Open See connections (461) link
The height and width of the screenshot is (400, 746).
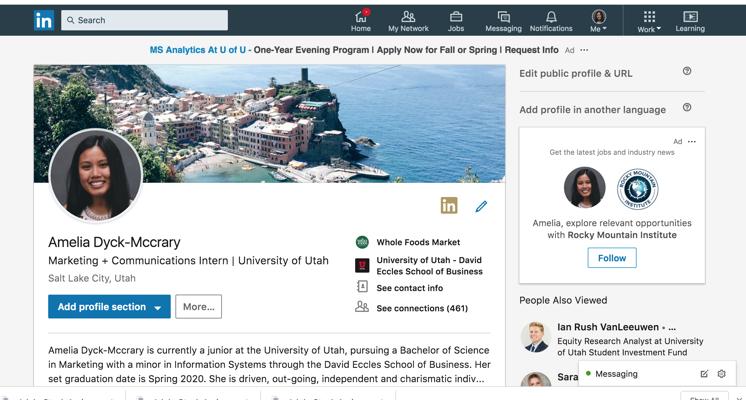pos(421,308)
